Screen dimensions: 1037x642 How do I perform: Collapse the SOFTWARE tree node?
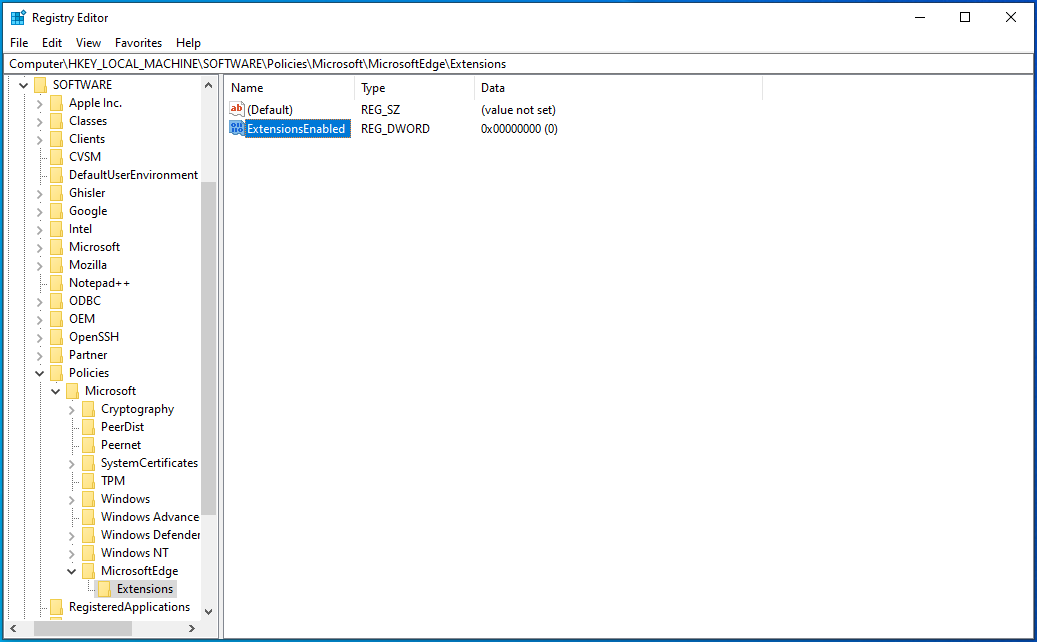point(23,84)
